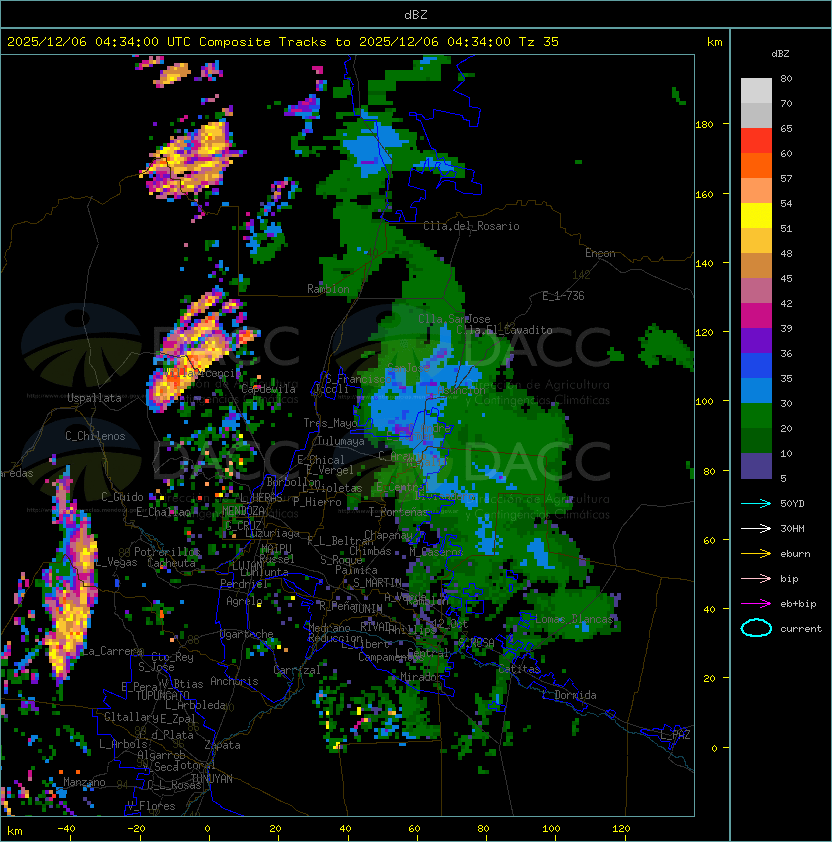Click the MAIPU city label
This screenshot has width=832, height=842.
click(x=276, y=548)
